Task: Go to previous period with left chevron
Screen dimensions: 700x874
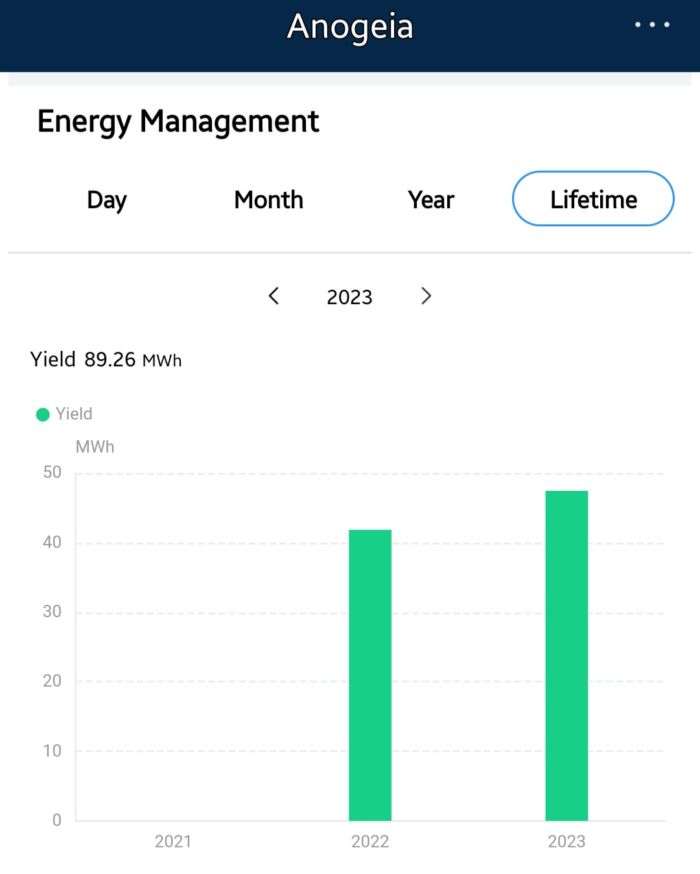Action: [x=274, y=296]
